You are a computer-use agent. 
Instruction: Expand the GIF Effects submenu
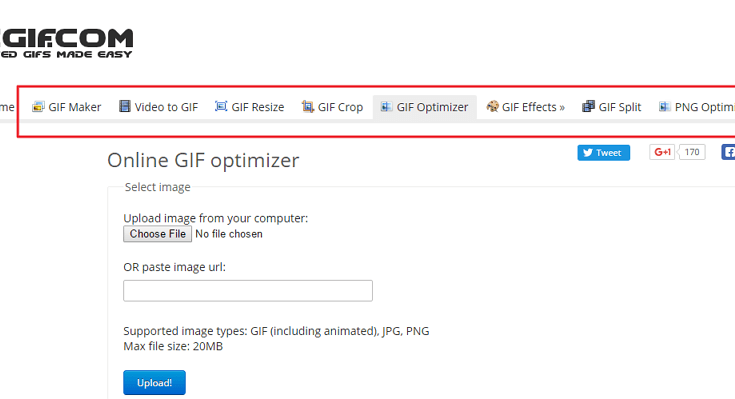coord(525,107)
